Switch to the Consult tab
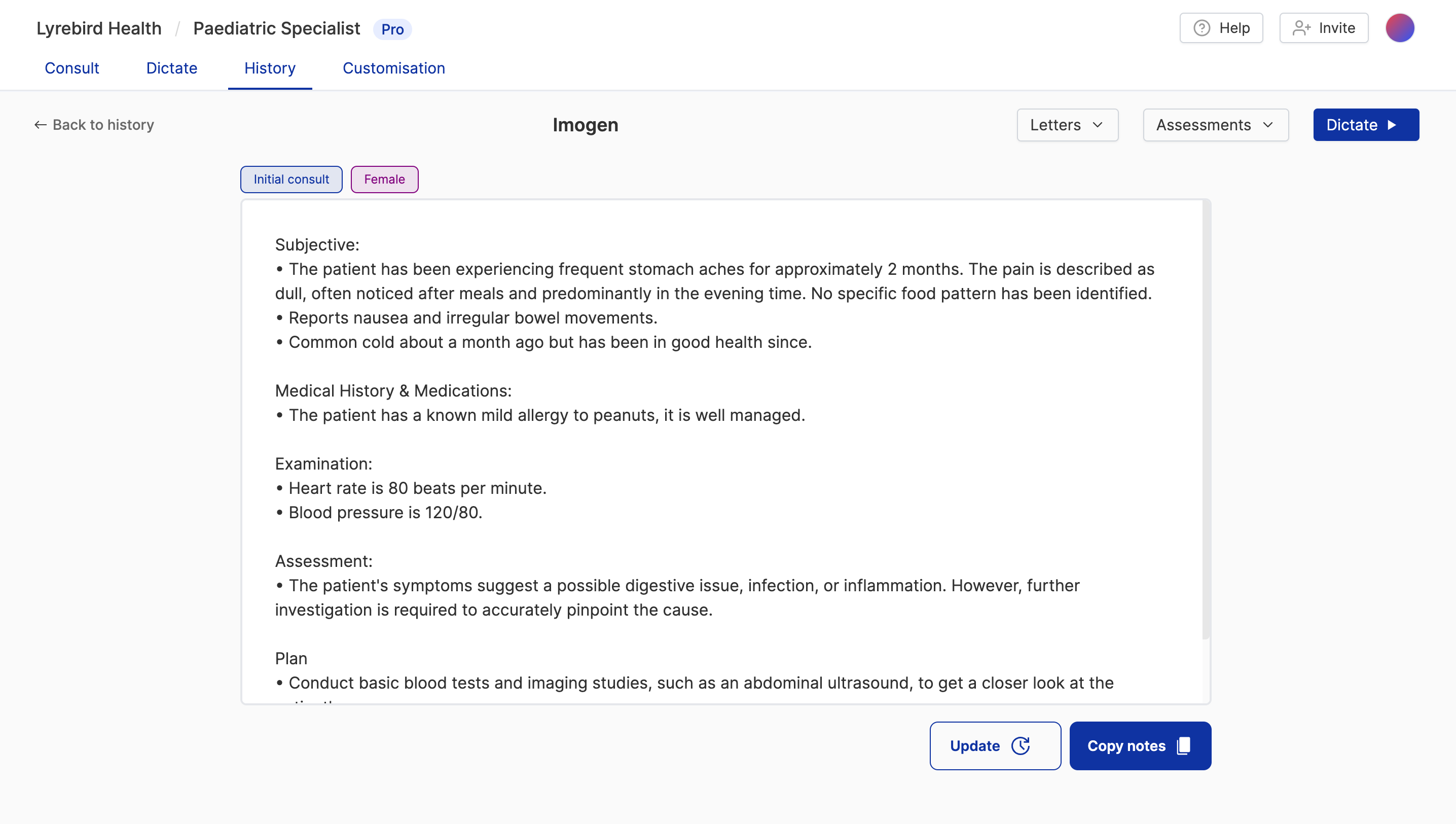 (72, 68)
